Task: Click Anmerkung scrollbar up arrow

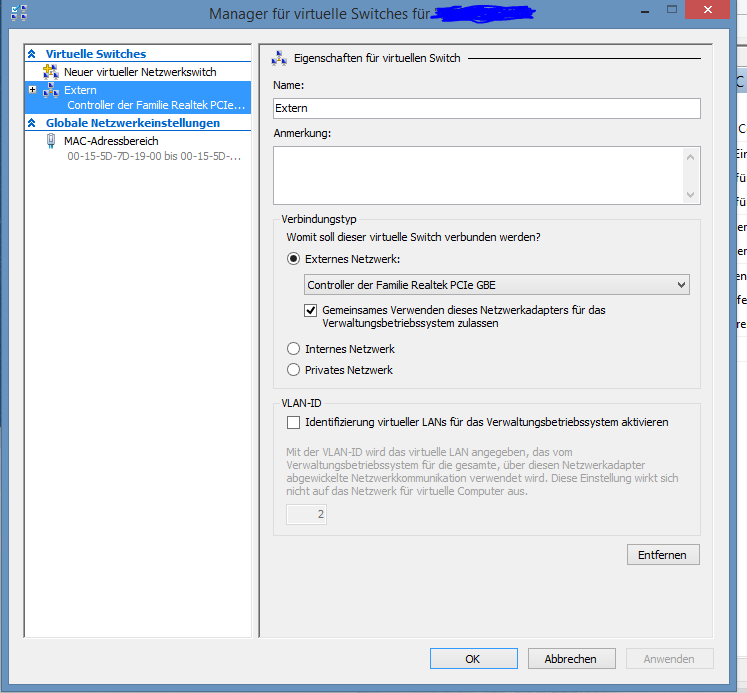Action: pos(691,157)
